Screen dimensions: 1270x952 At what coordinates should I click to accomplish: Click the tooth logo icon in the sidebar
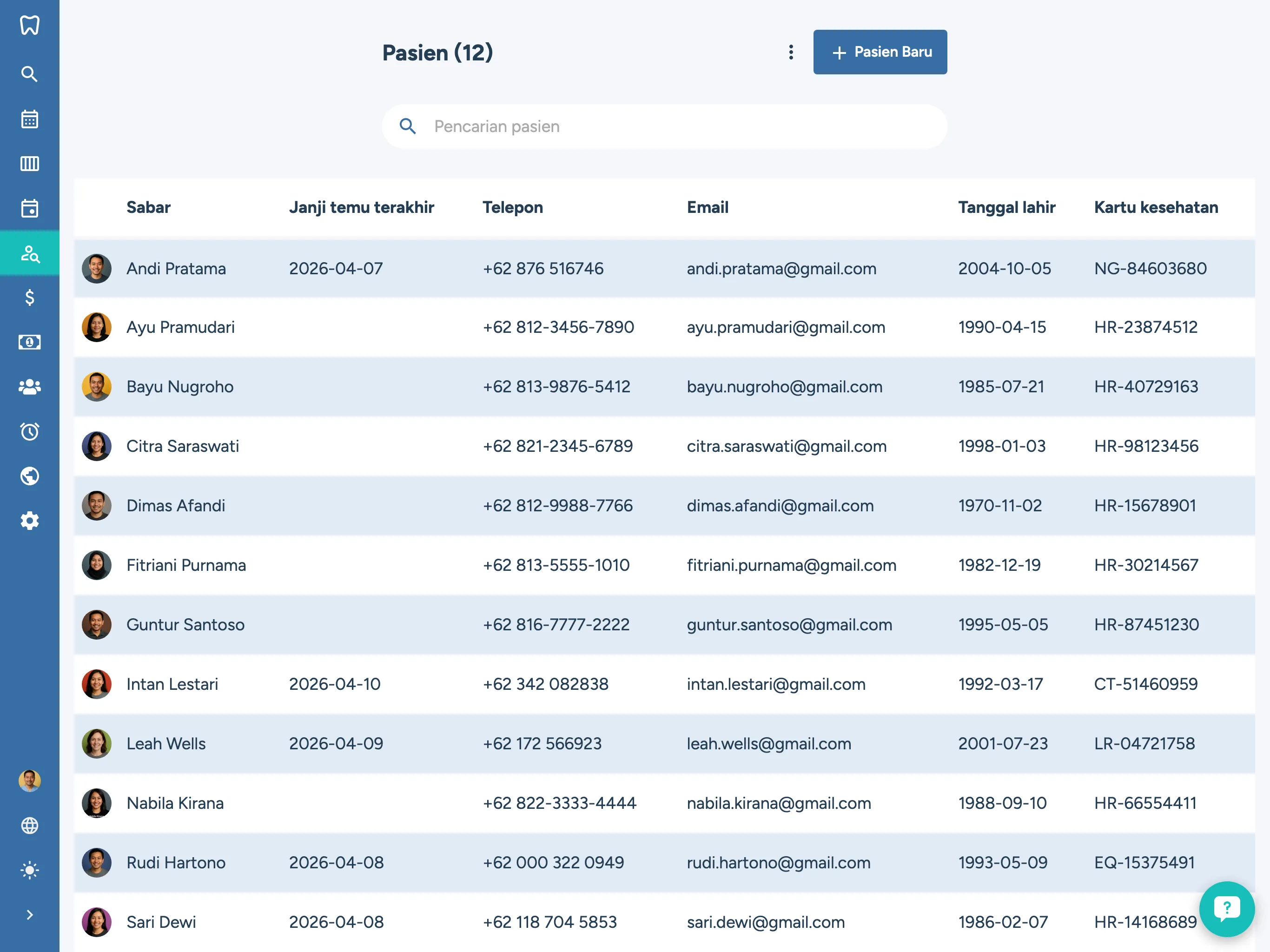(29, 25)
